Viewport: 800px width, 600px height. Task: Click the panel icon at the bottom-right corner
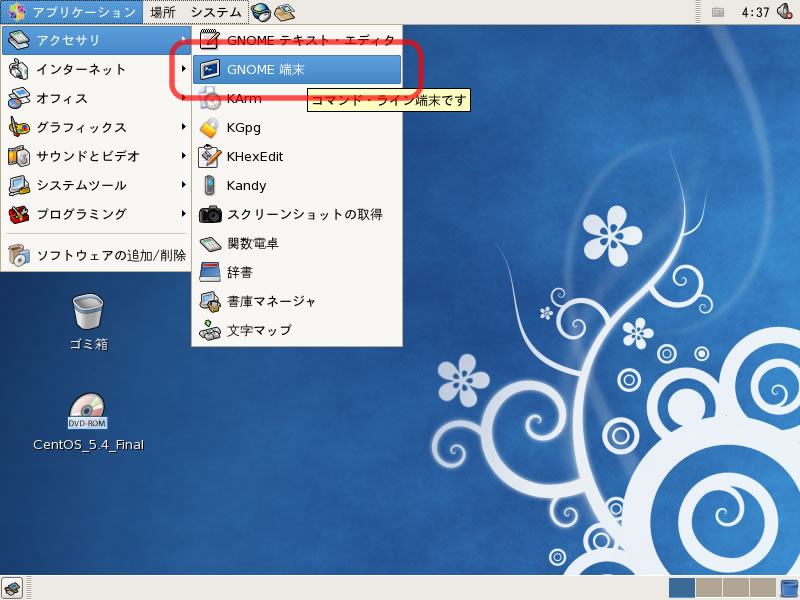coord(790,588)
